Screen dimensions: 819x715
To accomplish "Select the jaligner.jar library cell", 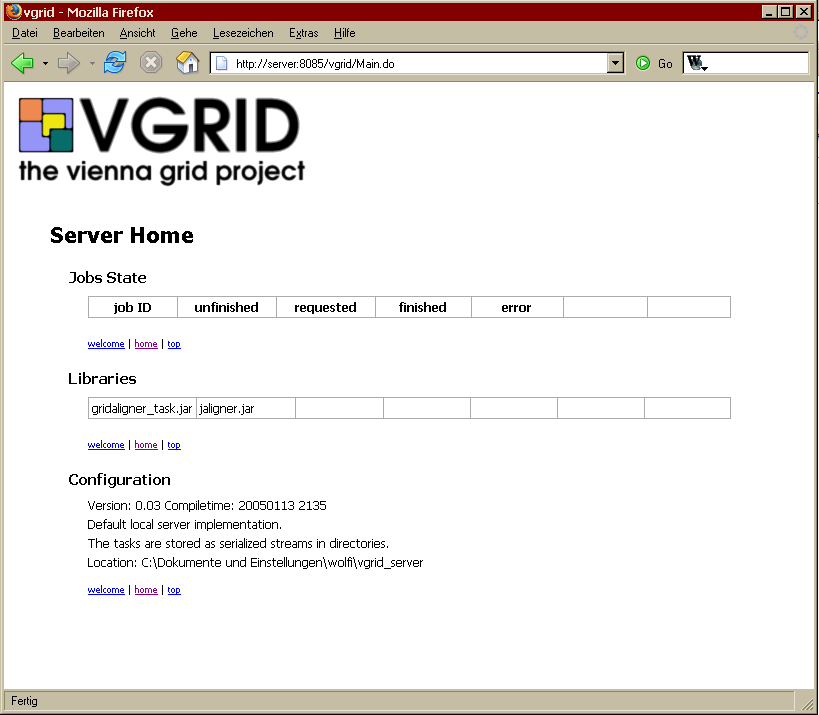I will point(245,408).
